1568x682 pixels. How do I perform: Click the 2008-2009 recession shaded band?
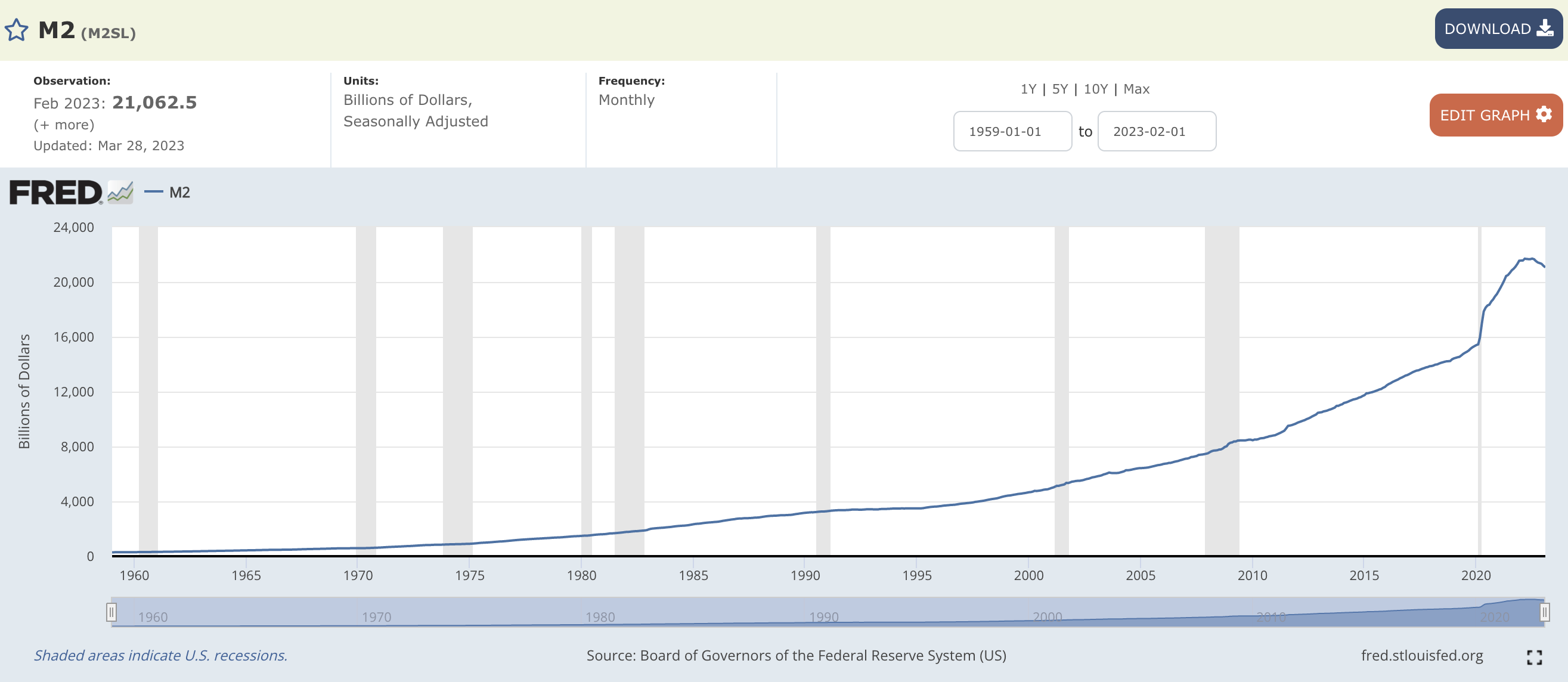[1222, 390]
